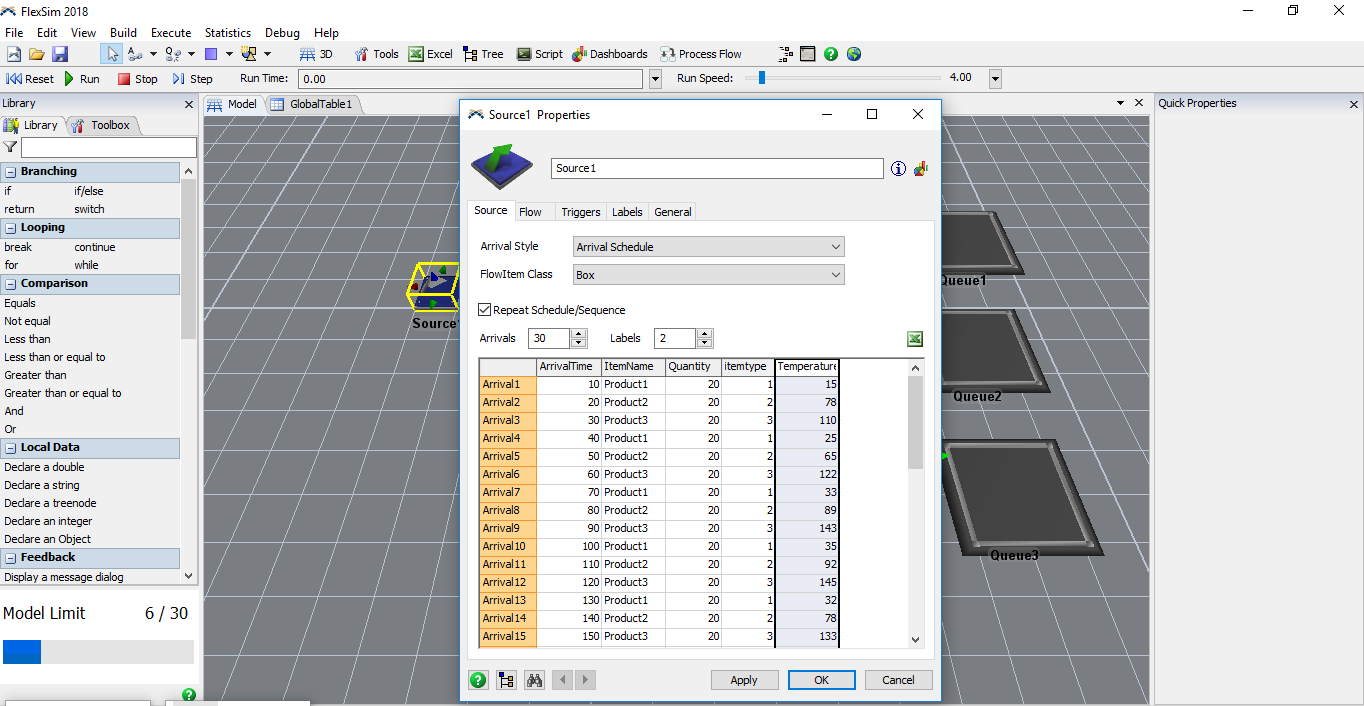Open the Arrival Style dropdown
This screenshot has height=706, width=1364.
[709, 247]
